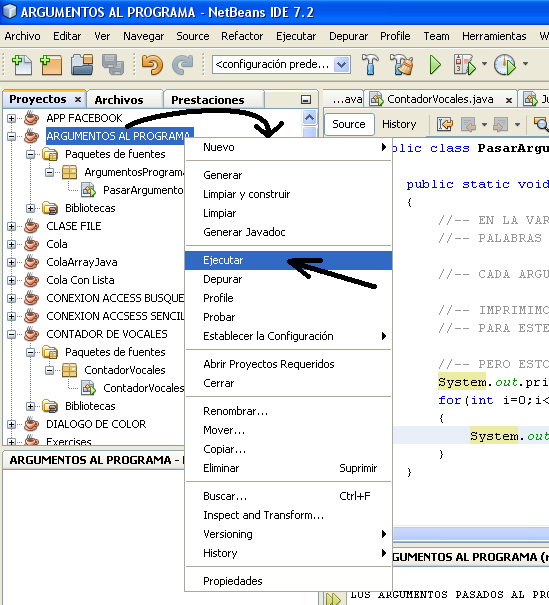Switch to the ContadorVocales.java tab
The width and height of the screenshot is (549, 605).
click(440, 100)
